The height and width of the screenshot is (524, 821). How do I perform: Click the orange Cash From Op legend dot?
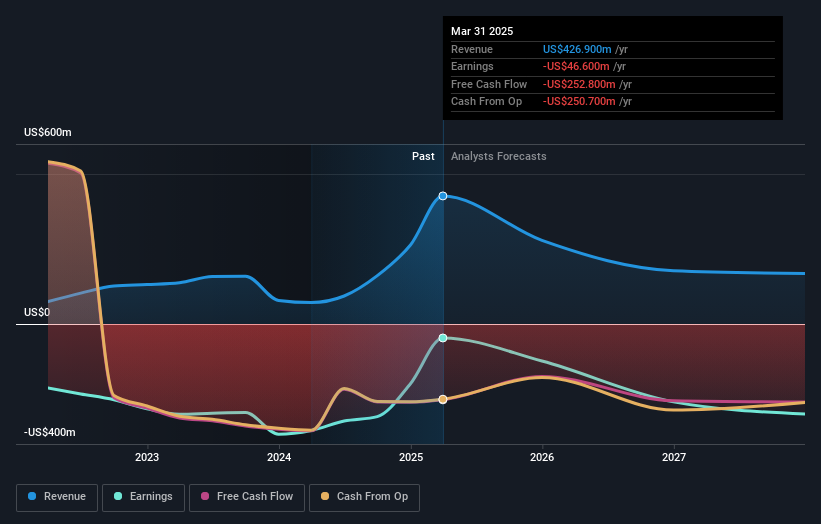[325, 496]
